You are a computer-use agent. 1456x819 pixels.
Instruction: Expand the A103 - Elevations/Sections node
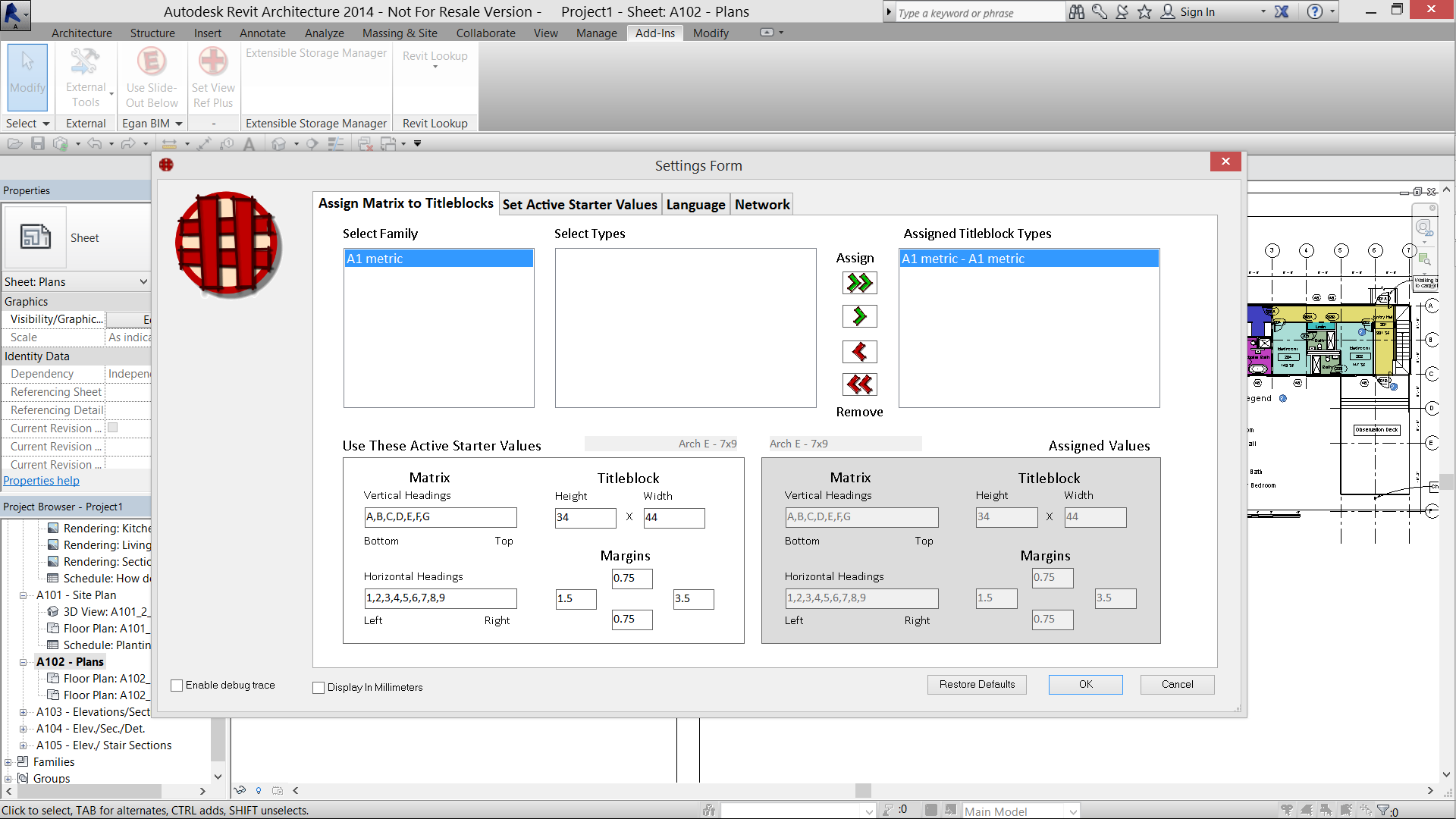(x=24, y=712)
